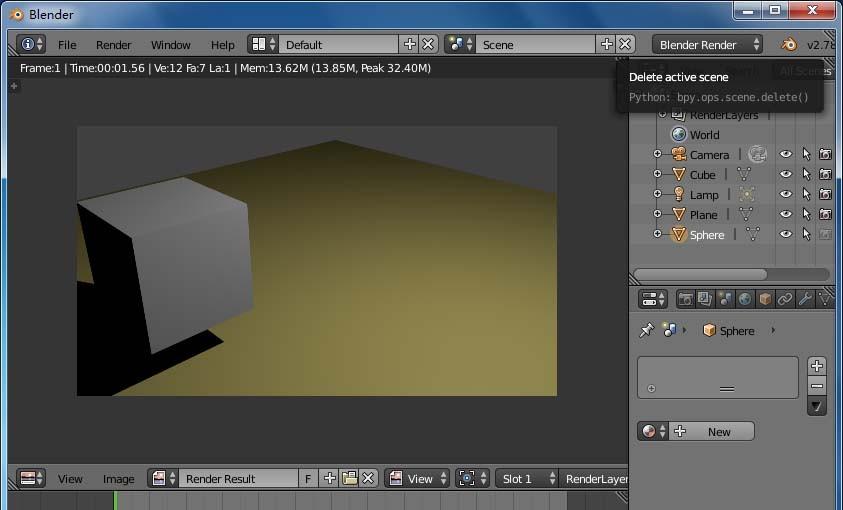Open the Properties editor type selector

653,299
